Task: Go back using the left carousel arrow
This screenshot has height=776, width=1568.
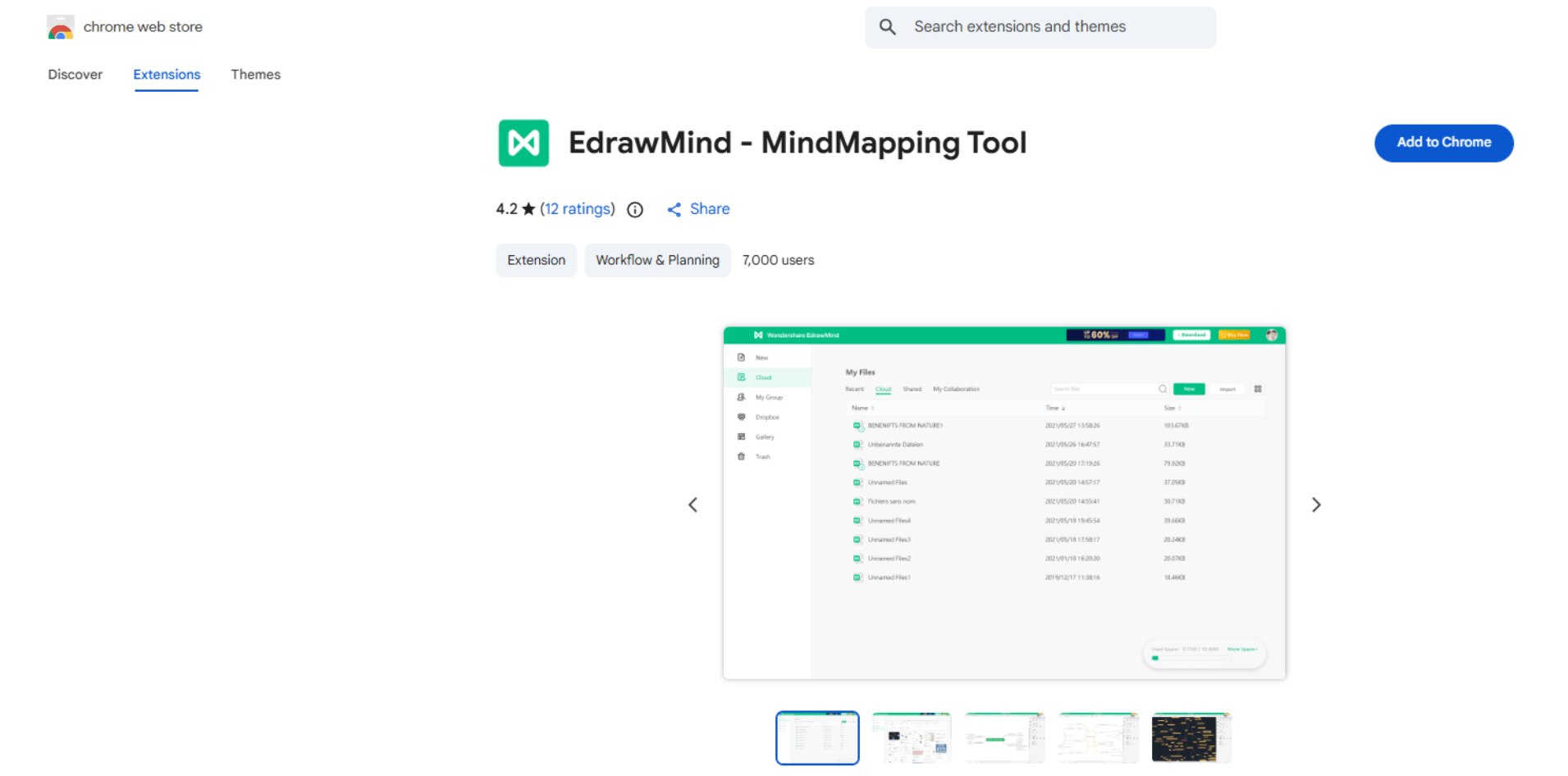Action: tap(693, 504)
